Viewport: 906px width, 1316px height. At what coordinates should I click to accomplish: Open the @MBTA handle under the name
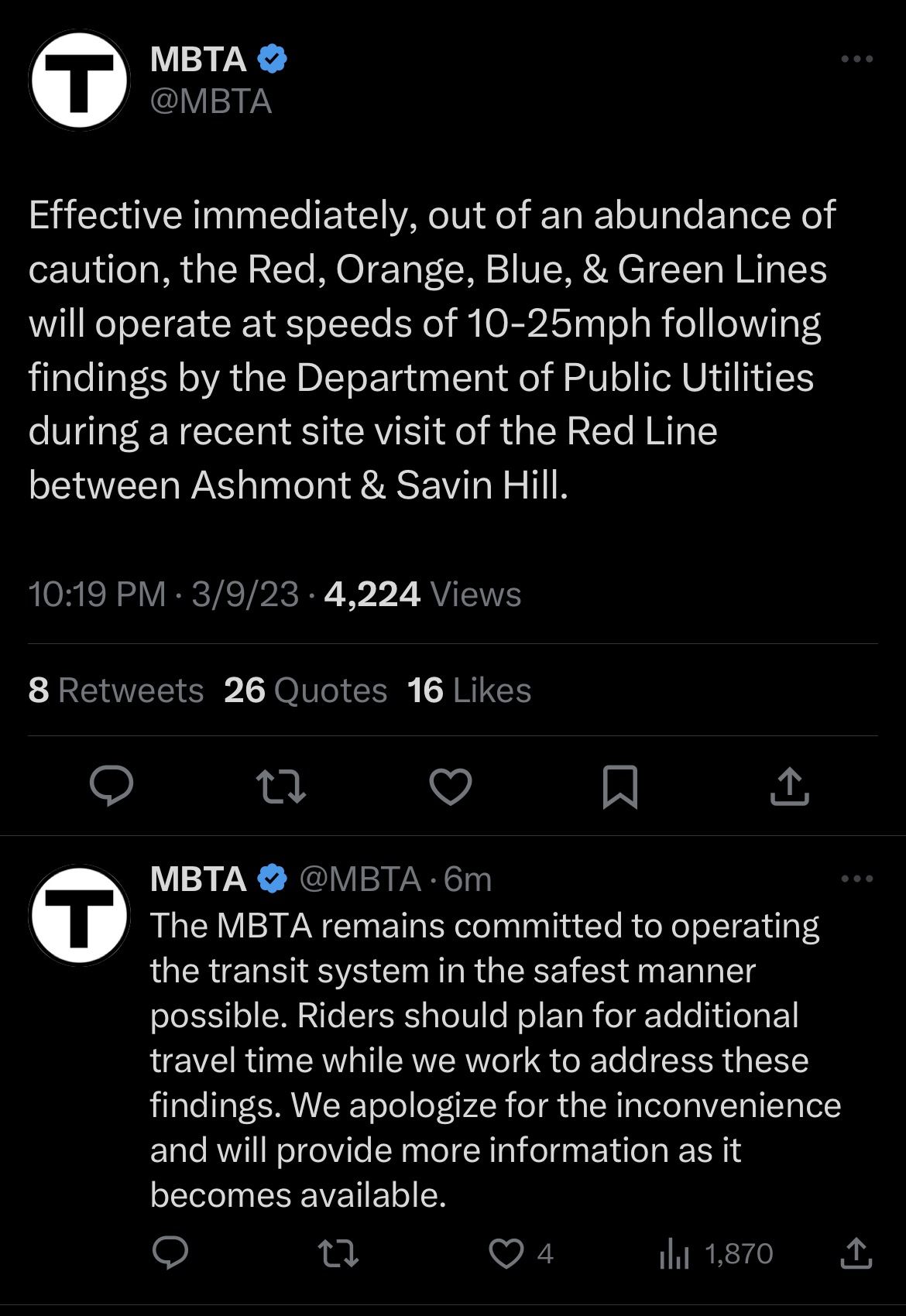pyautogui.click(x=211, y=101)
